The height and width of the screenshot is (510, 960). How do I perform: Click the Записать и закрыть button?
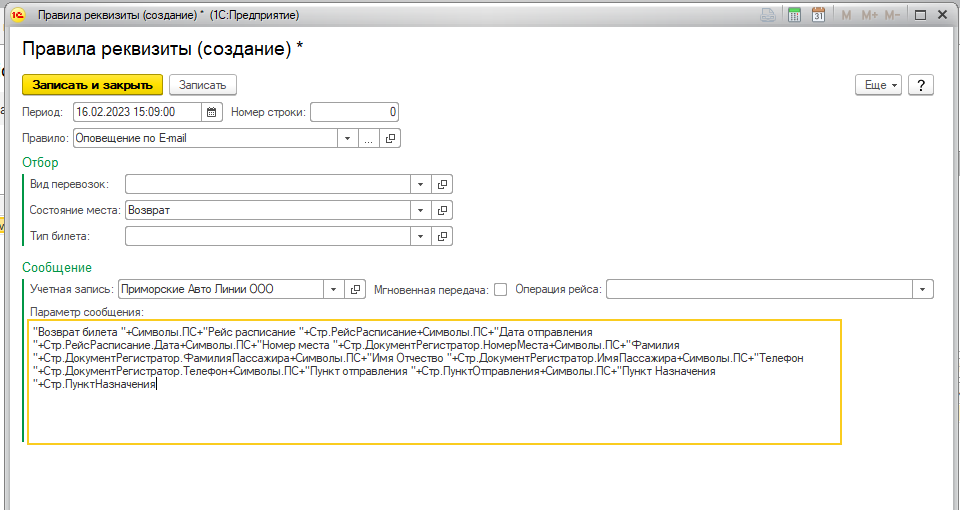tap(92, 85)
